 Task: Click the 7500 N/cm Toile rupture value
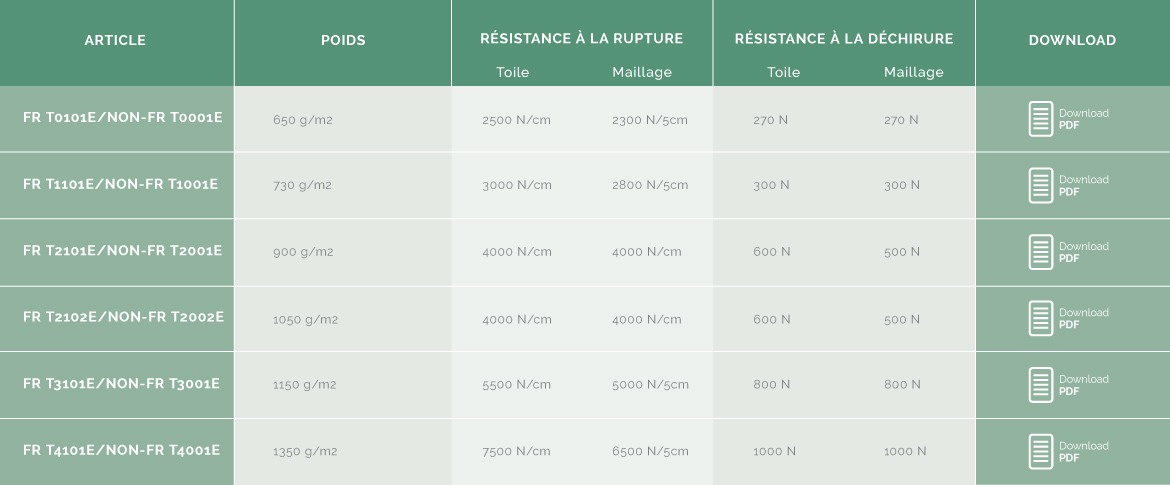point(516,451)
